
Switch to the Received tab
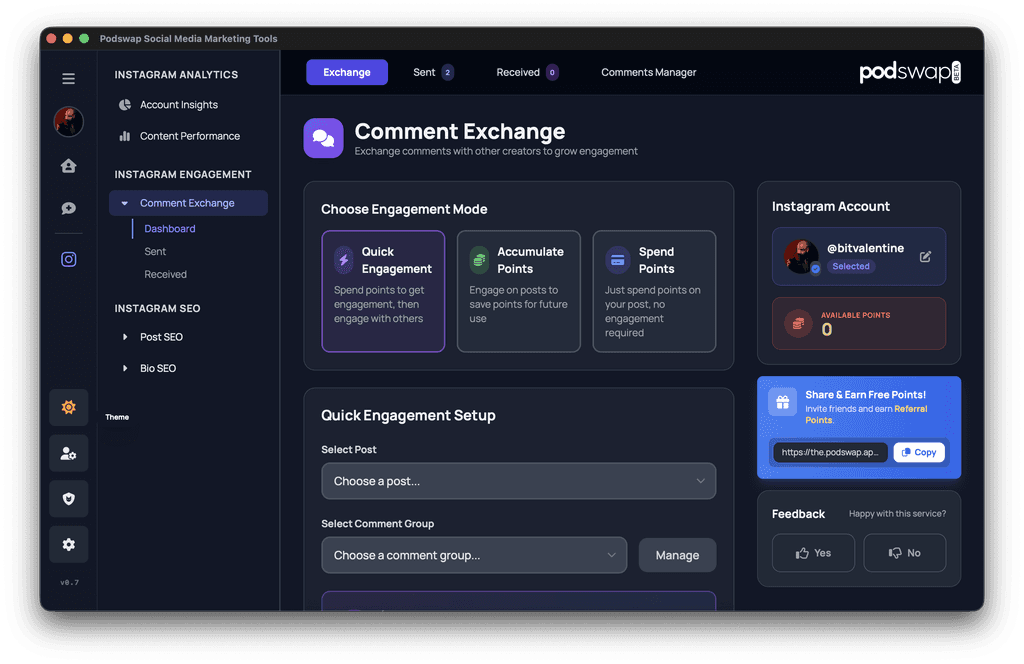point(527,72)
